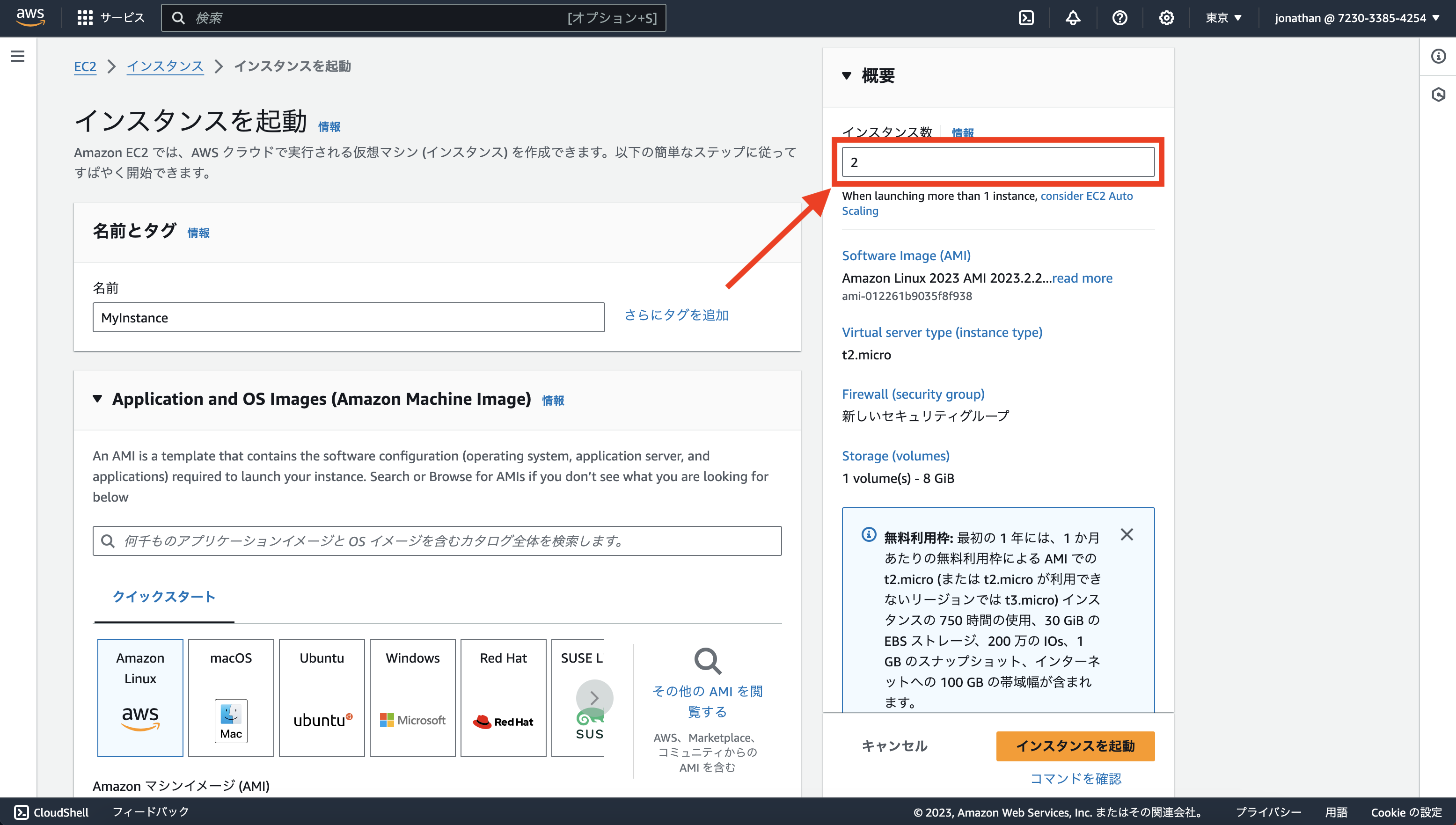
Task: Click the notifications bell icon
Action: [x=1073, y=18]
